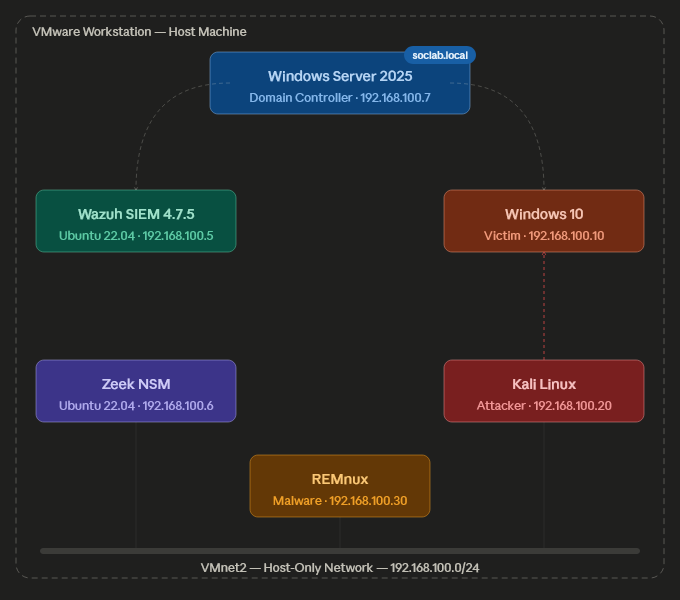Select the Kali Linux attacker node
The image size is (680, 600).
[x=544, y=391]
